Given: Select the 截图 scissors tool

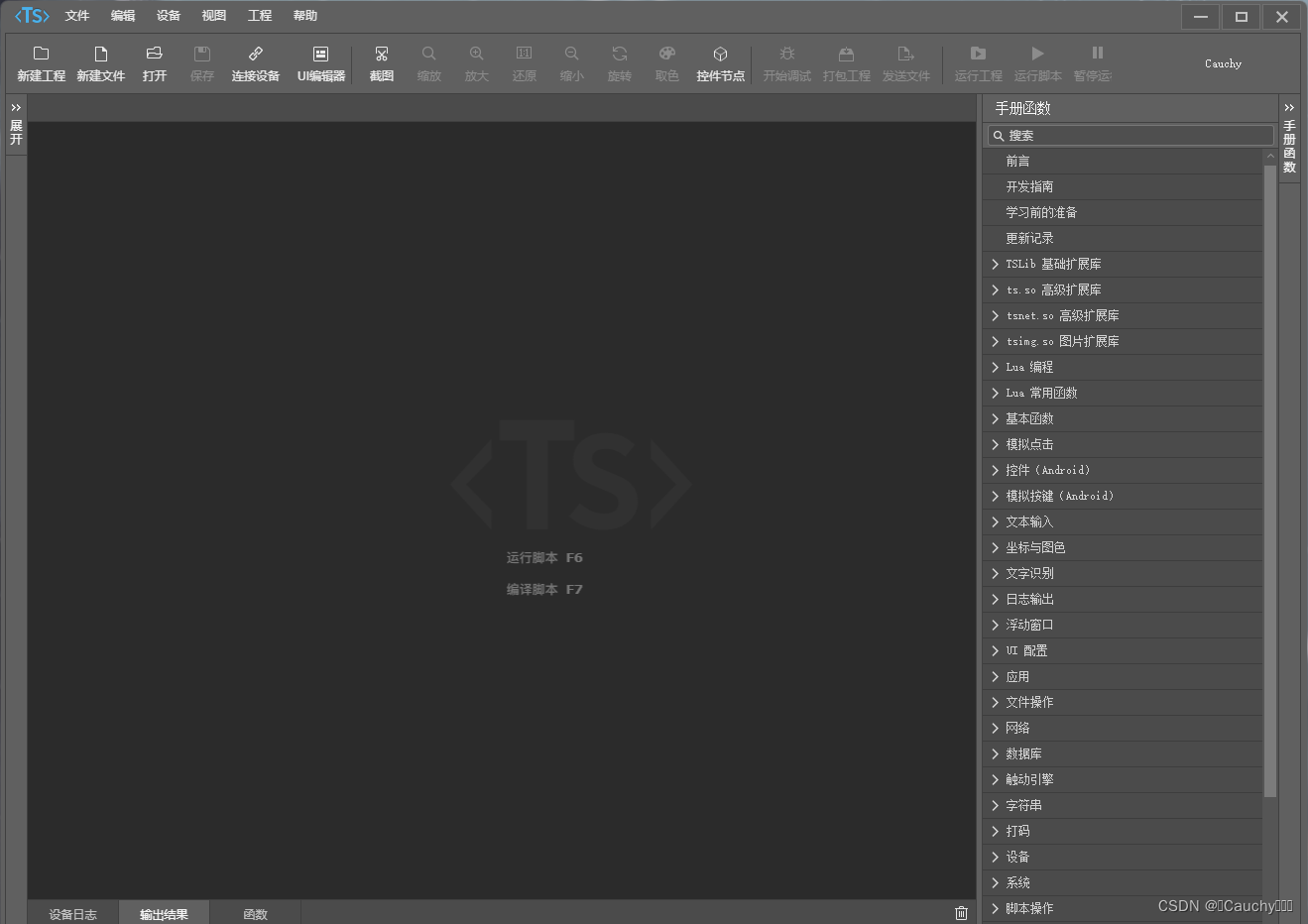Looking at the screenshot, I should [x=381, y=54].
